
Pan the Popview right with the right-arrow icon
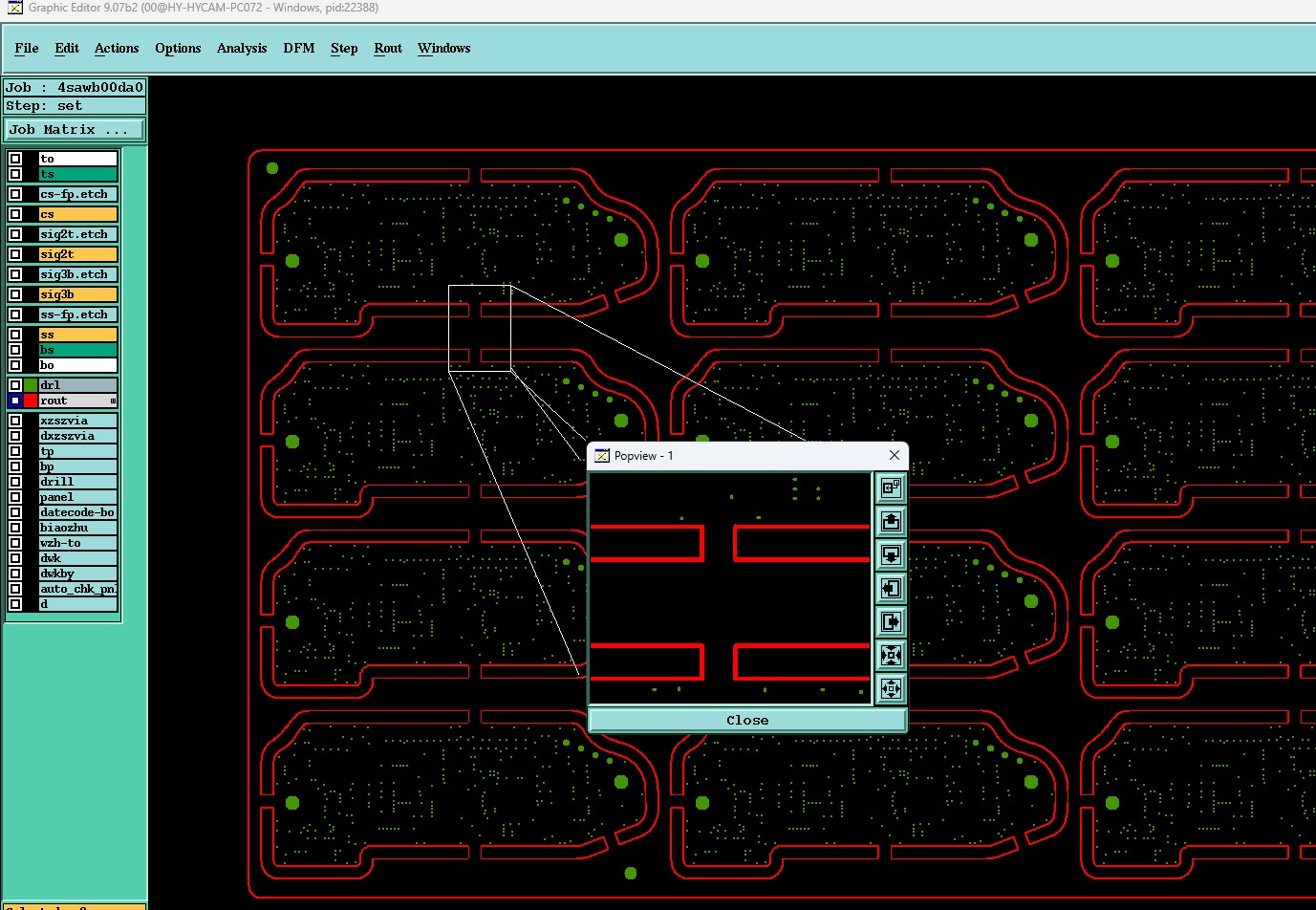(891, 622)
